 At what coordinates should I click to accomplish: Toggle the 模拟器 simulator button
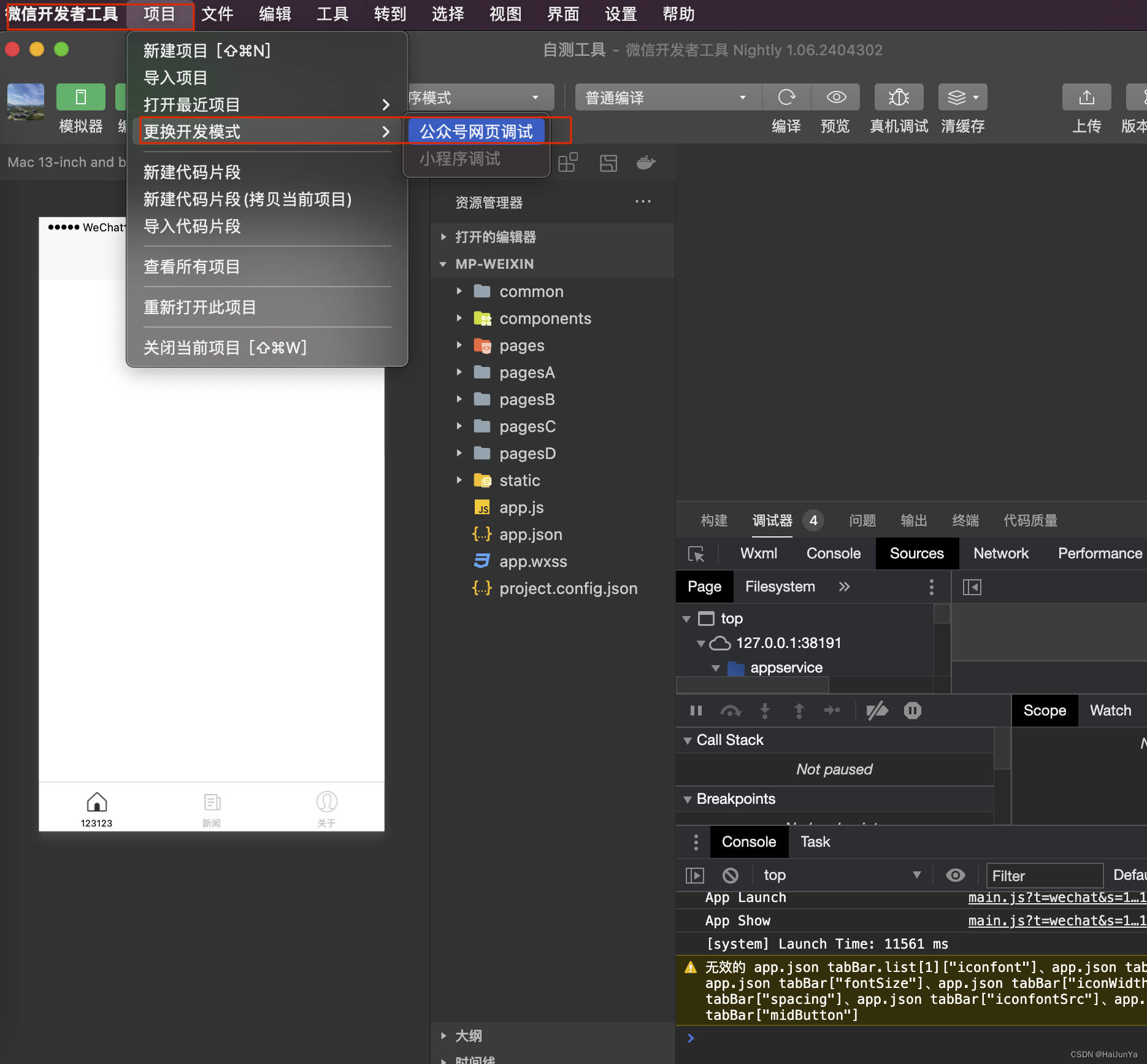80,98
